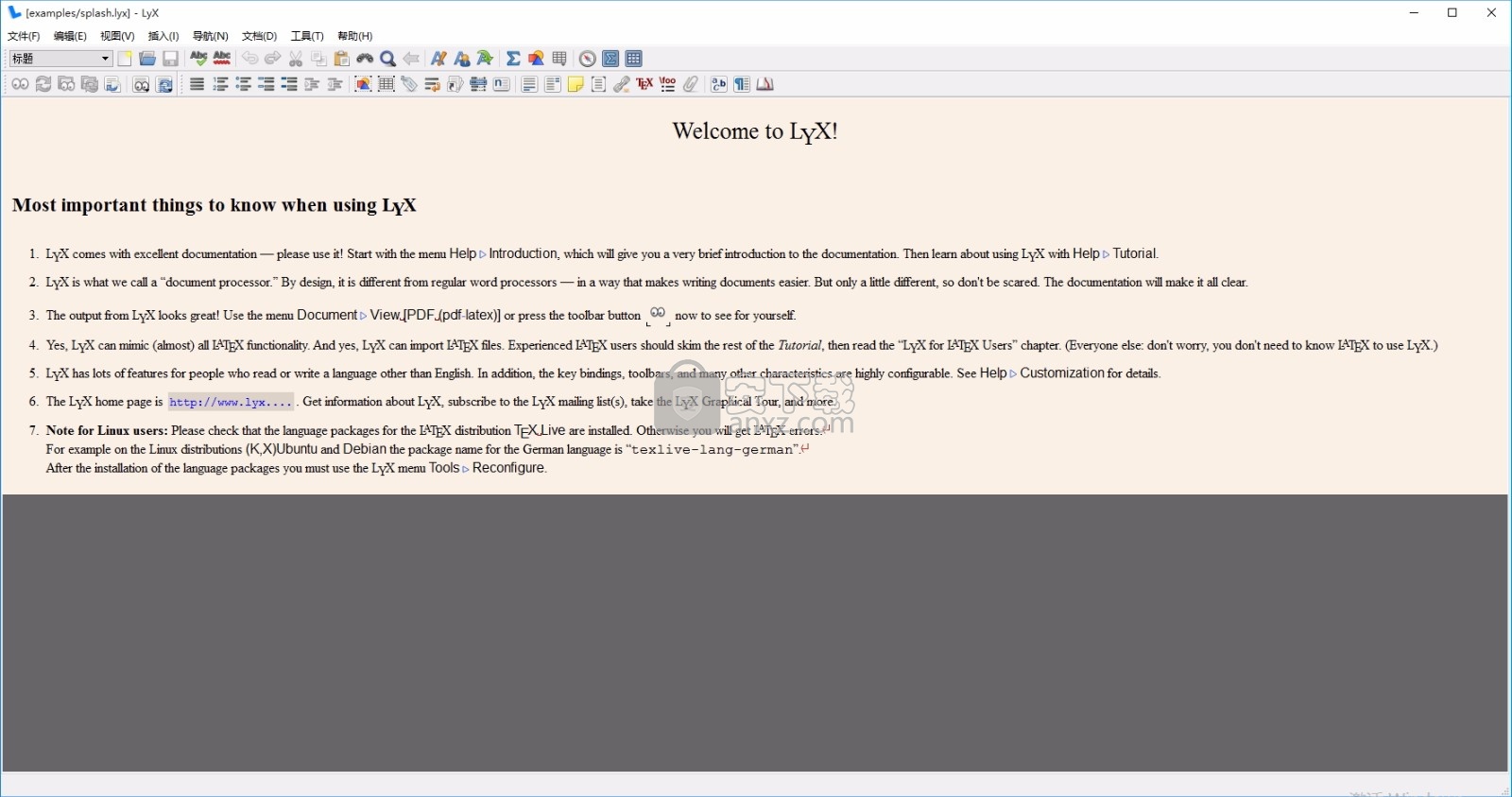Open Find and Replace with the binoculars icon
Viewport: 1512px width, 797px height.
coord(365,59)
